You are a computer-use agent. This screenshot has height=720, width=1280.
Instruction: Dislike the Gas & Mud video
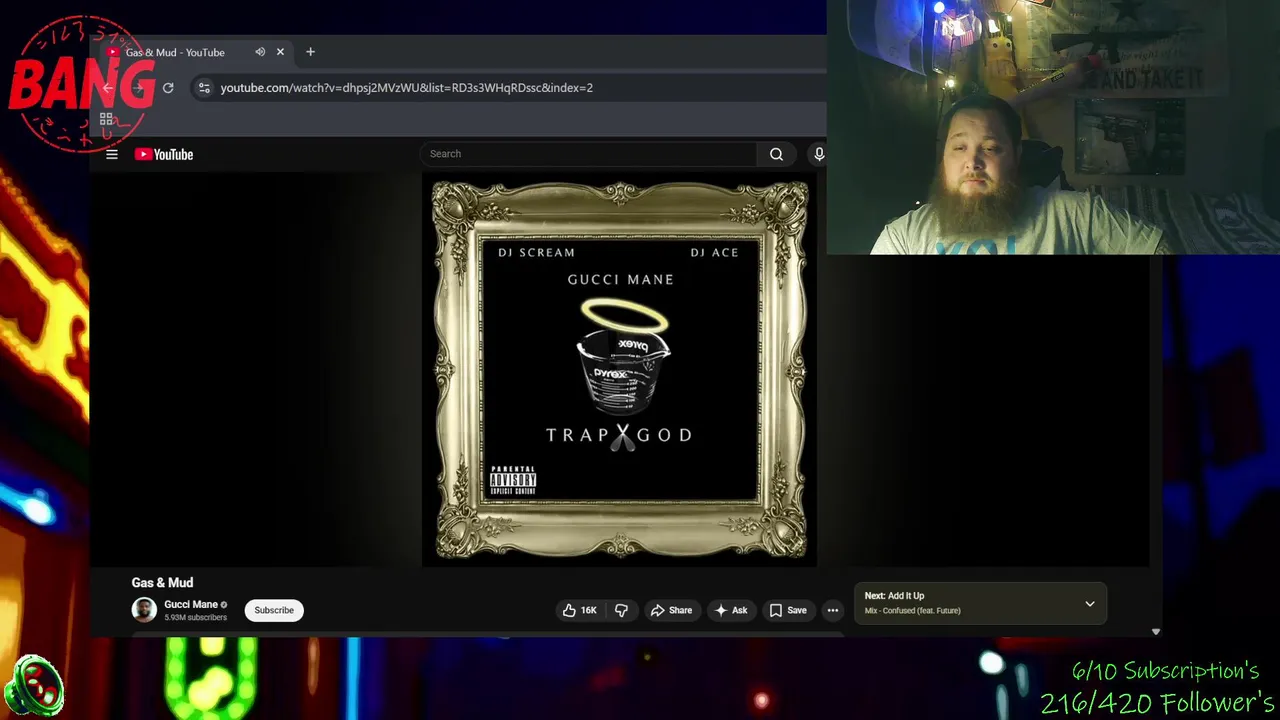tap(621, 610)
